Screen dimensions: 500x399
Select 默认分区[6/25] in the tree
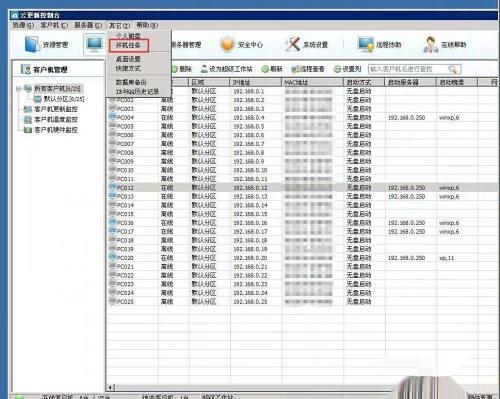(64, 99)
